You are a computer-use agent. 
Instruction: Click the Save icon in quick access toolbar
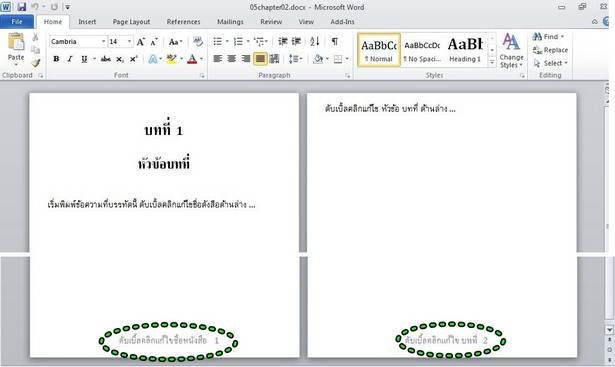coord(21,7)
